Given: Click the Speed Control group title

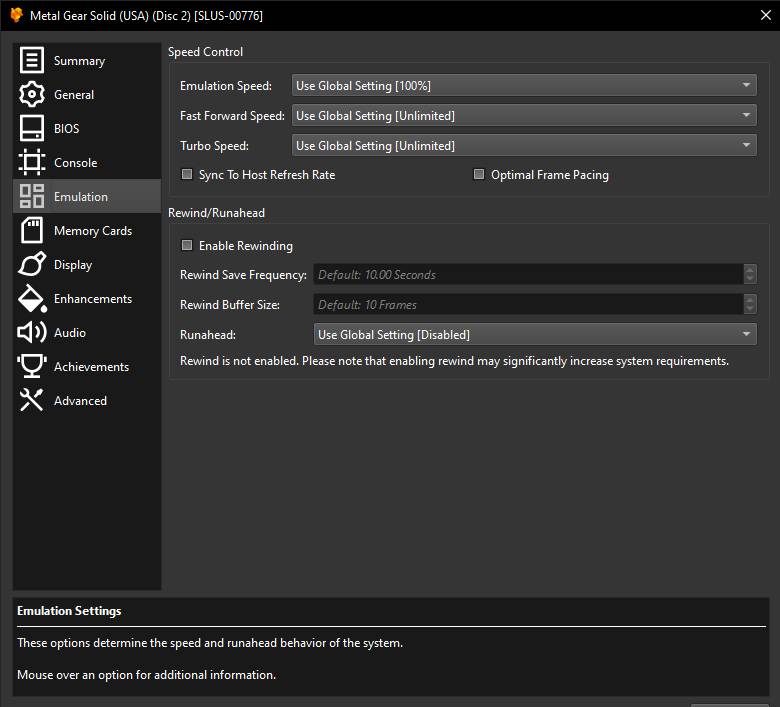Looking at the screenshot, I should [x=205, y=52].
